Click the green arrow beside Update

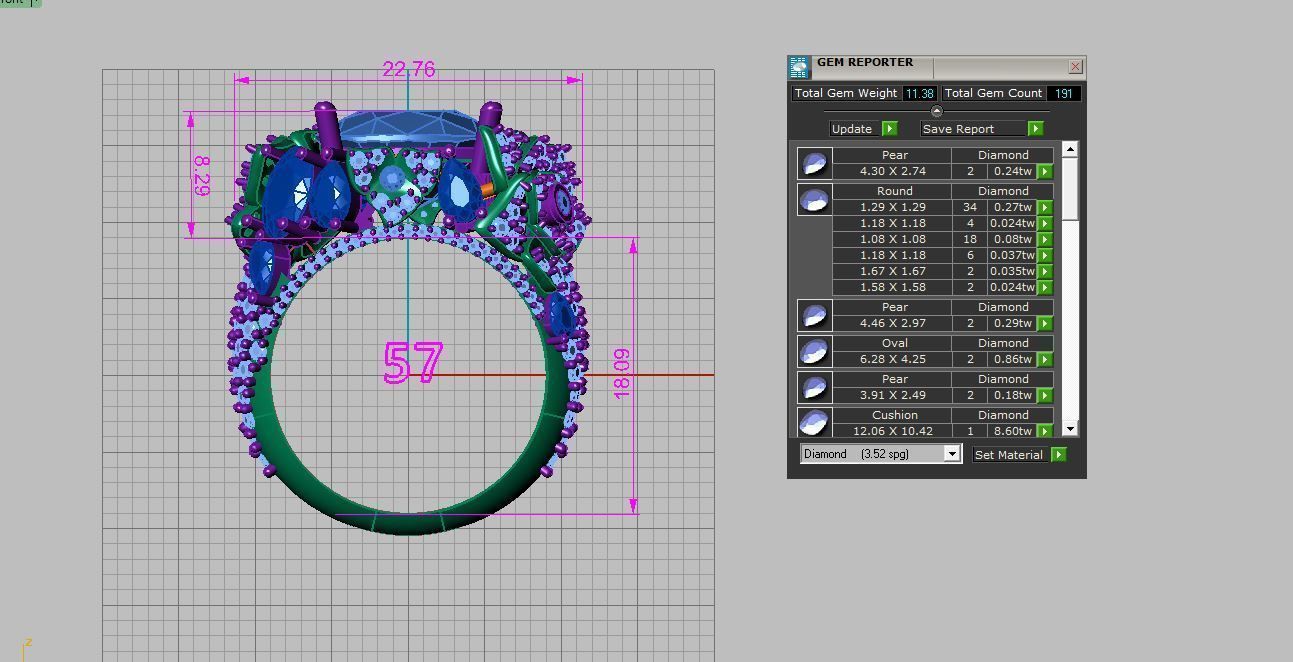[x=889, y=129]
